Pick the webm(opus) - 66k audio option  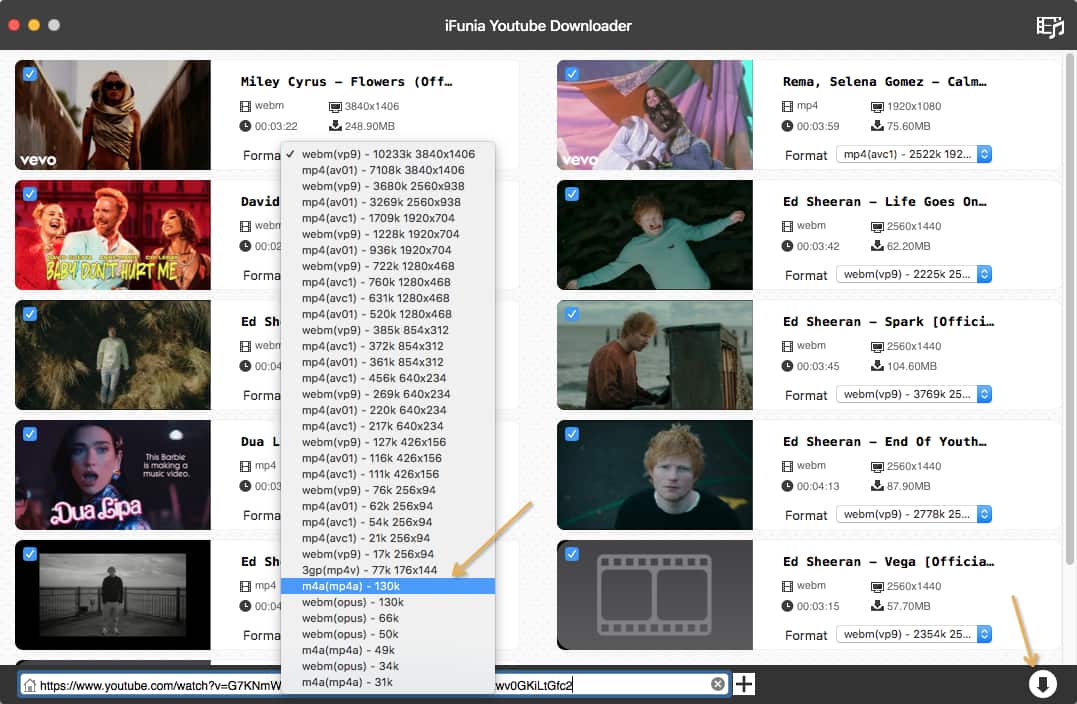350,618
